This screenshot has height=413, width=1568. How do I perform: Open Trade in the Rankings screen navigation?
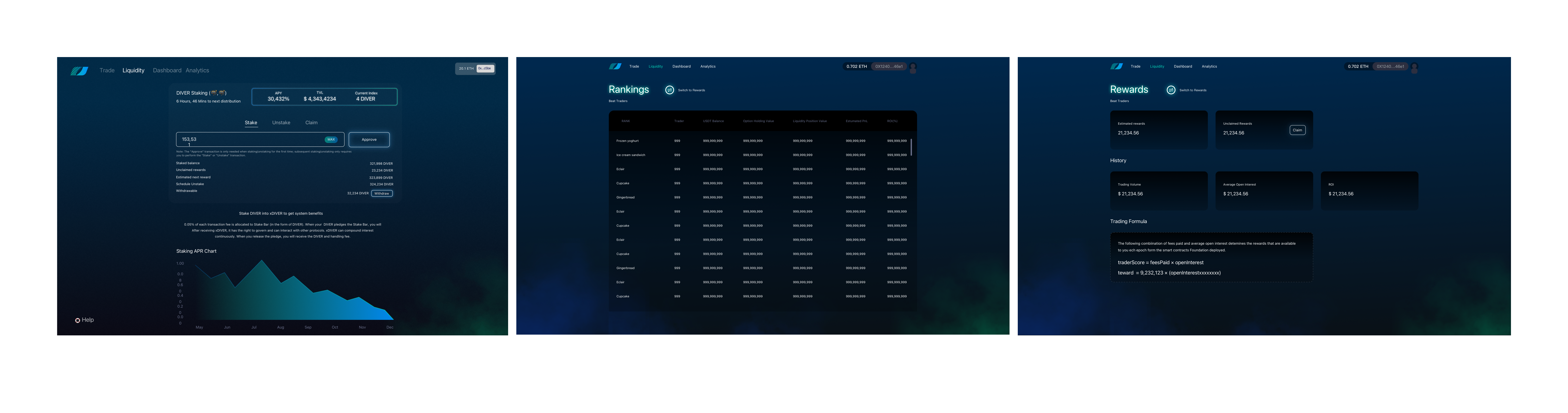coord(634,66)
